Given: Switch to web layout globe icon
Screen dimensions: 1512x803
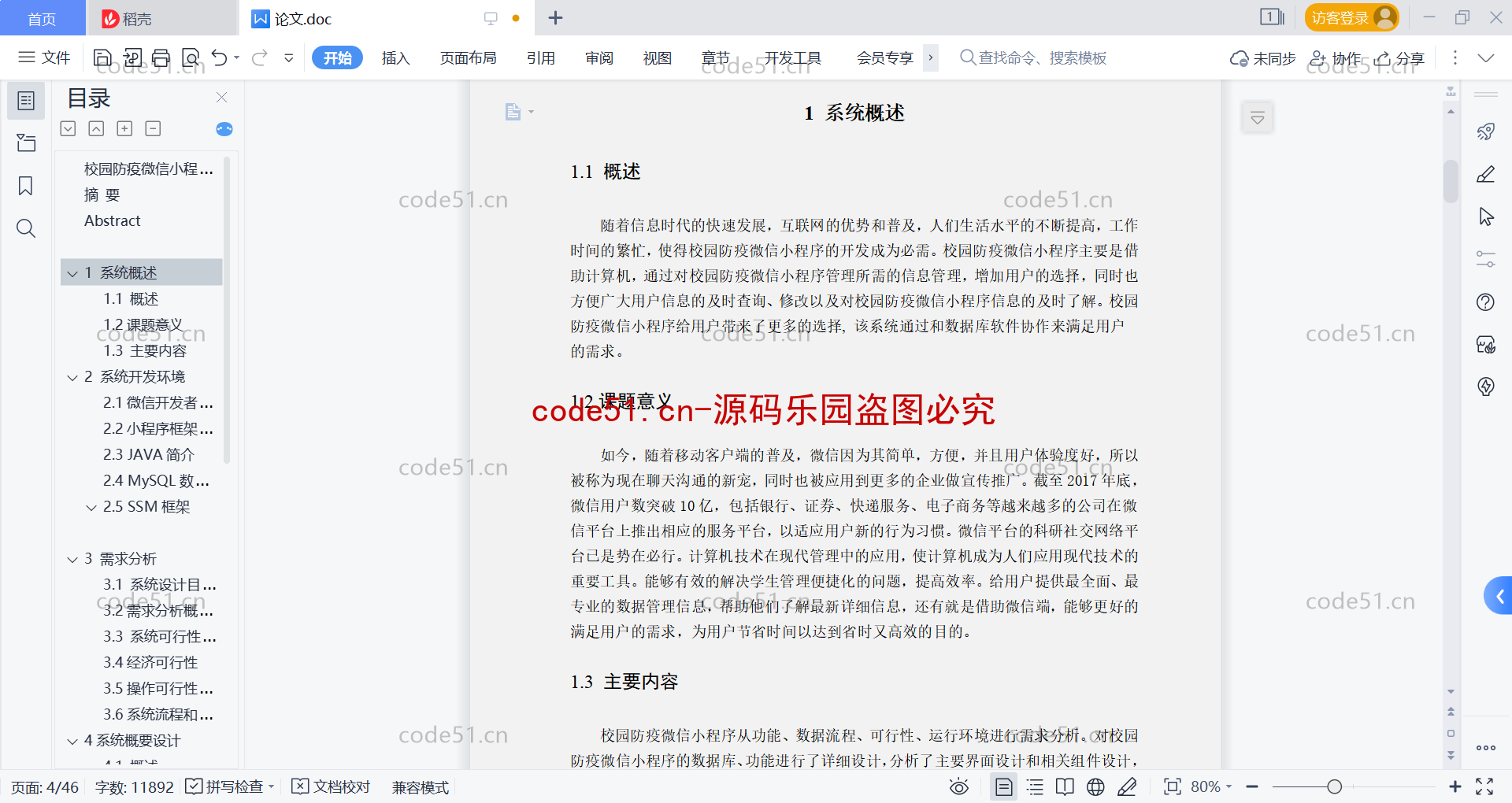Looking at the screenshot, I should click(x=1095, y=786).
